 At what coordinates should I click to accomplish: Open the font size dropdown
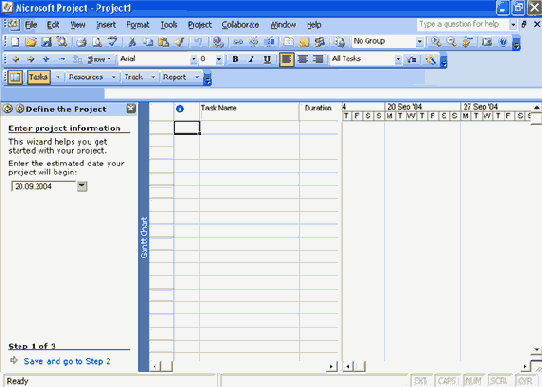click(219, 59)
